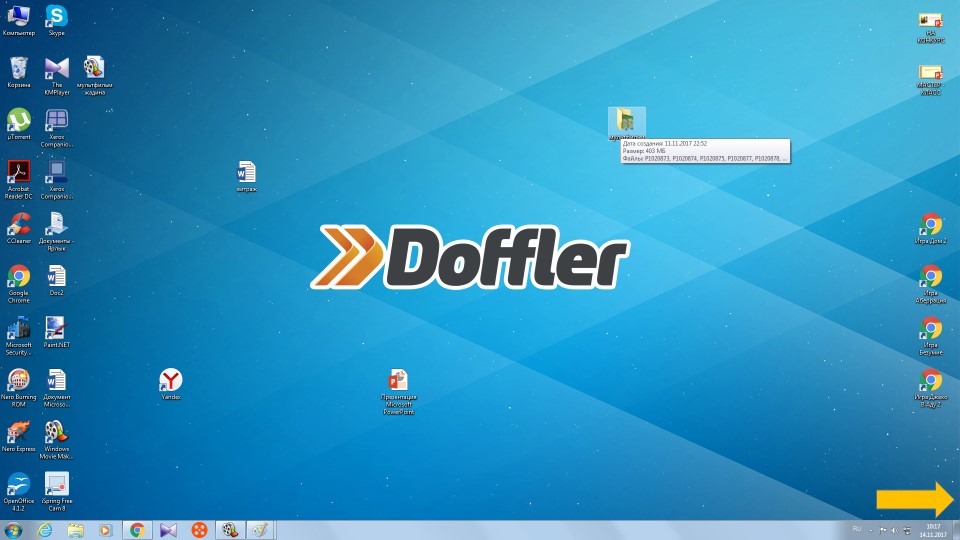Select the Xerox Companion icon with window grid
Image resolution: width=960 pixels, height=540 pixels.
(56, 127)
